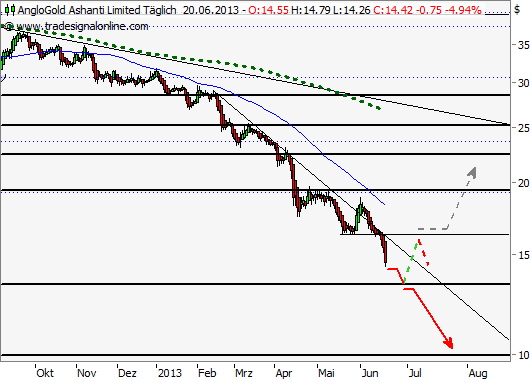
Task: Click the 'Okt' month label
Action: pos(45,373)
